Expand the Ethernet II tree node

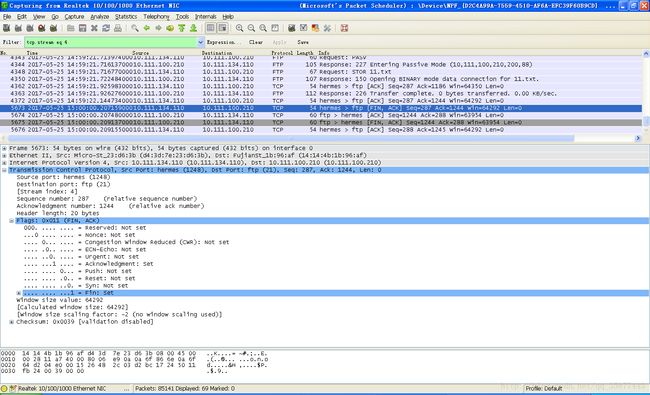pyautogui.click(x=5, y=155)
